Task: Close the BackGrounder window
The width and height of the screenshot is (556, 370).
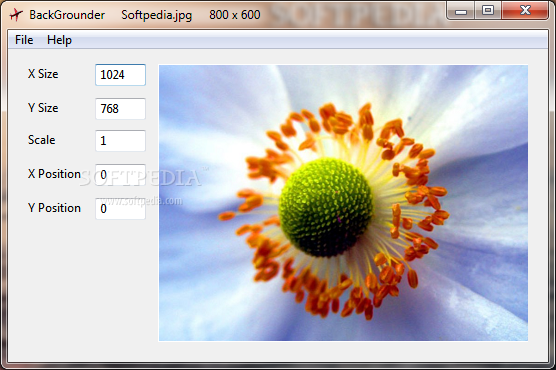Action: click(525, 11)
